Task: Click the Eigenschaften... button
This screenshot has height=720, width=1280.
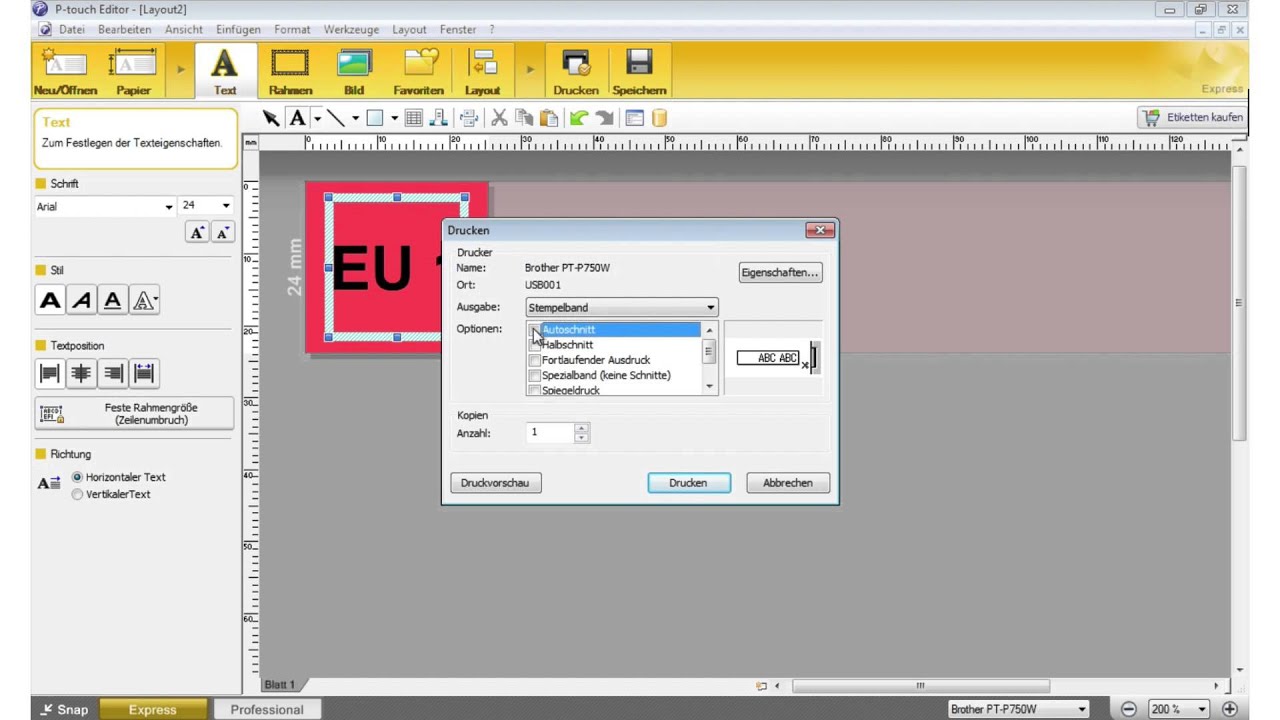Action: [780, 272]
